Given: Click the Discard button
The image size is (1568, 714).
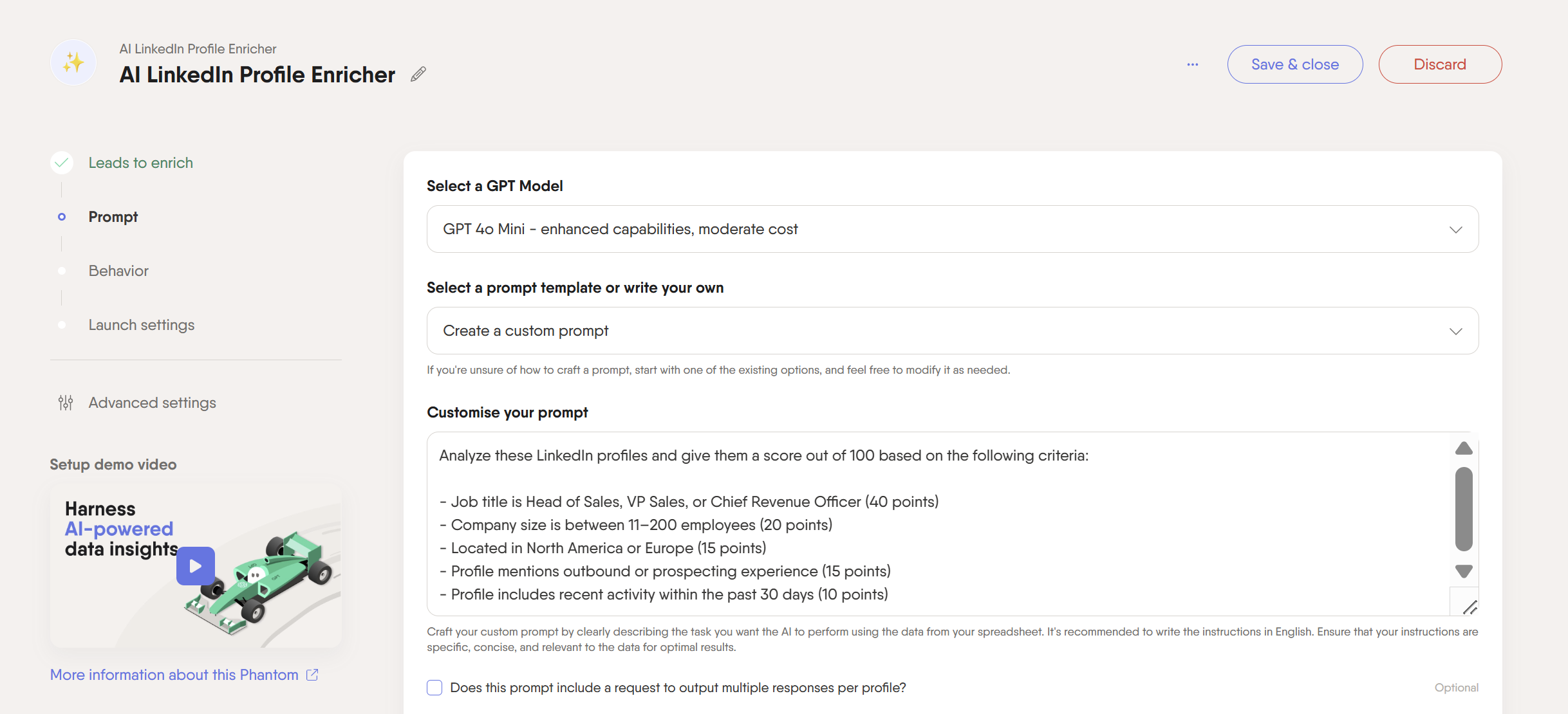Looking at the screenshot, I should [x=1440, y=64].
